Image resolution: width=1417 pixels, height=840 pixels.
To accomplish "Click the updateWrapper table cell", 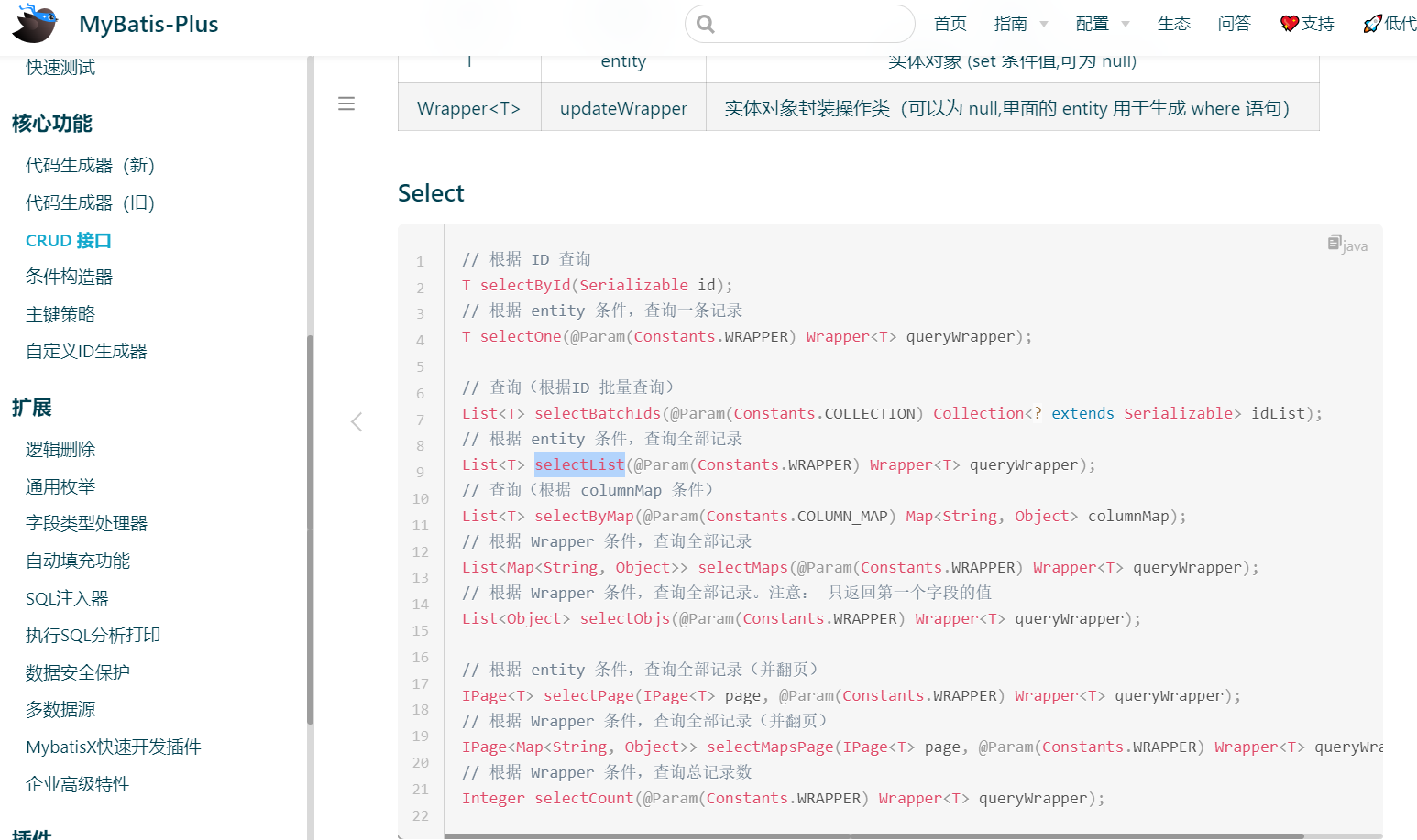I will pos(623,107).
